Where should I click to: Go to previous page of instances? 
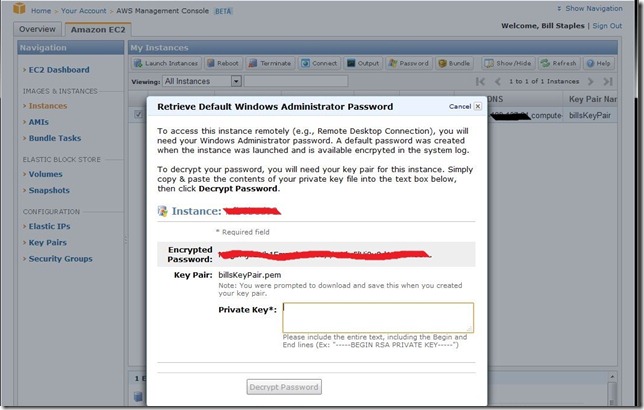click(x=498, y=81)
